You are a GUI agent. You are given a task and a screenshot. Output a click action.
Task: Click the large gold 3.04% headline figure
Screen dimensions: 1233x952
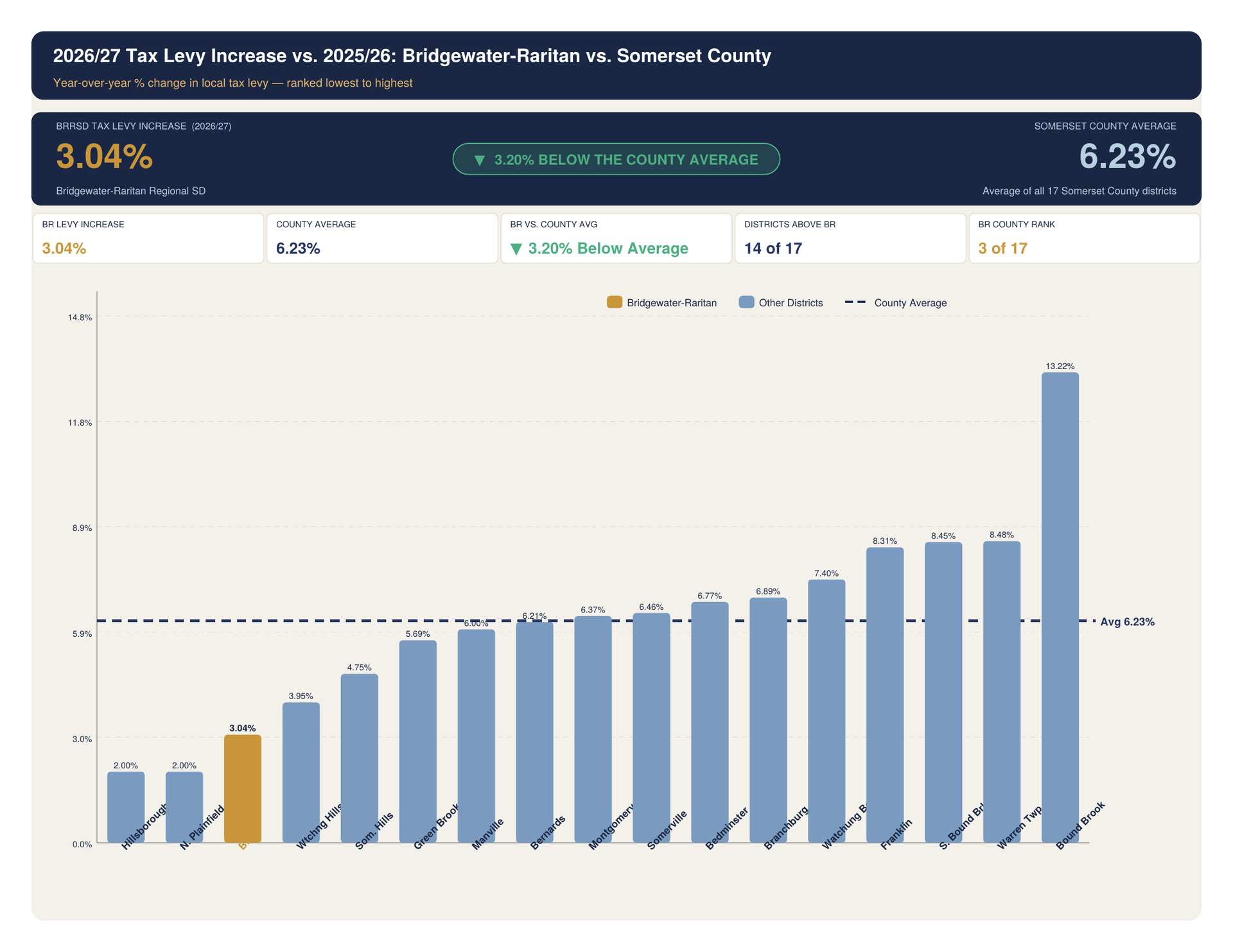(x=104, y=157)
